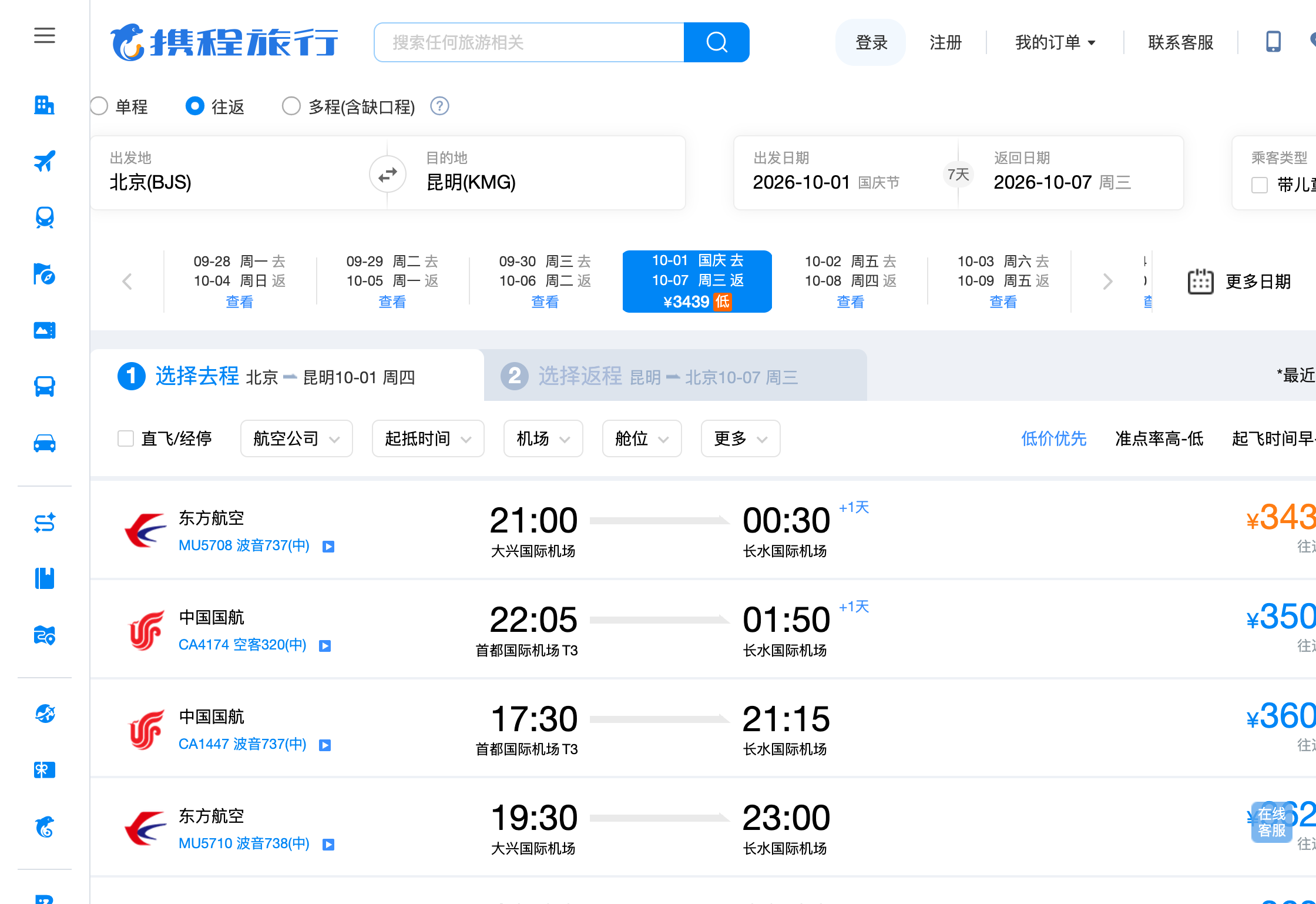The image size is (1316, 904).
Task: Open the more dates calendar icon
Action: pos(1200,282)
